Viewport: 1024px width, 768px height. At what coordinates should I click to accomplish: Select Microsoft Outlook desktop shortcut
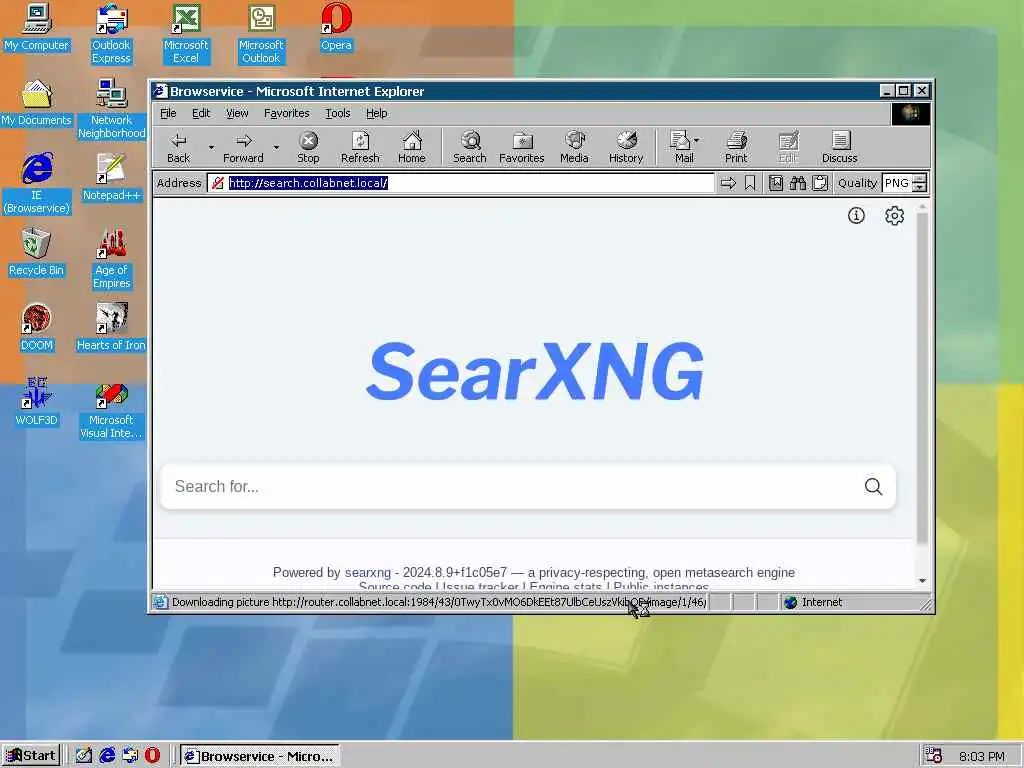coord(261,33)
